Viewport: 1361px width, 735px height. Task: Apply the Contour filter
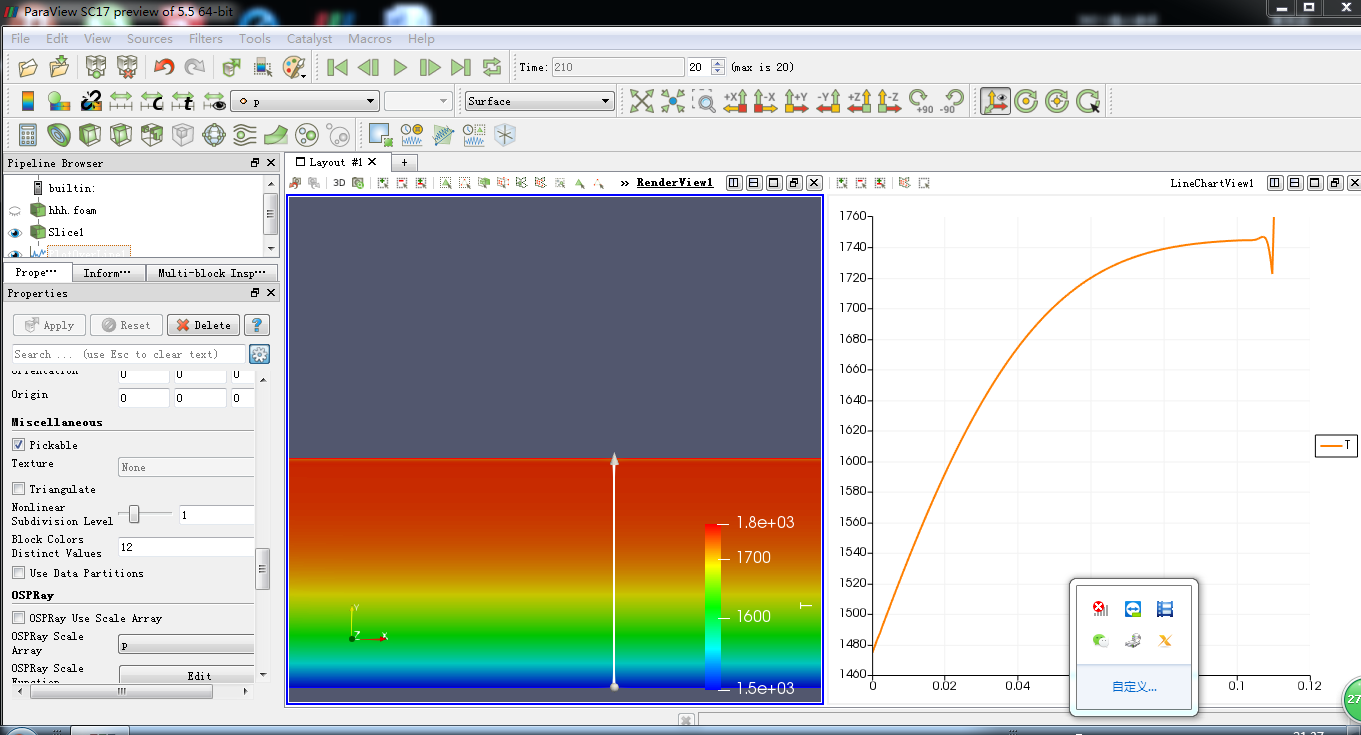[59, 134]
